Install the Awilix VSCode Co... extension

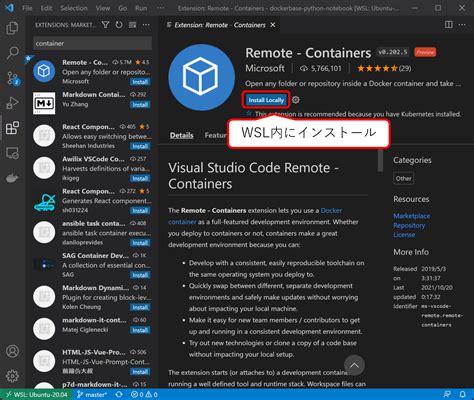(140, 178)
